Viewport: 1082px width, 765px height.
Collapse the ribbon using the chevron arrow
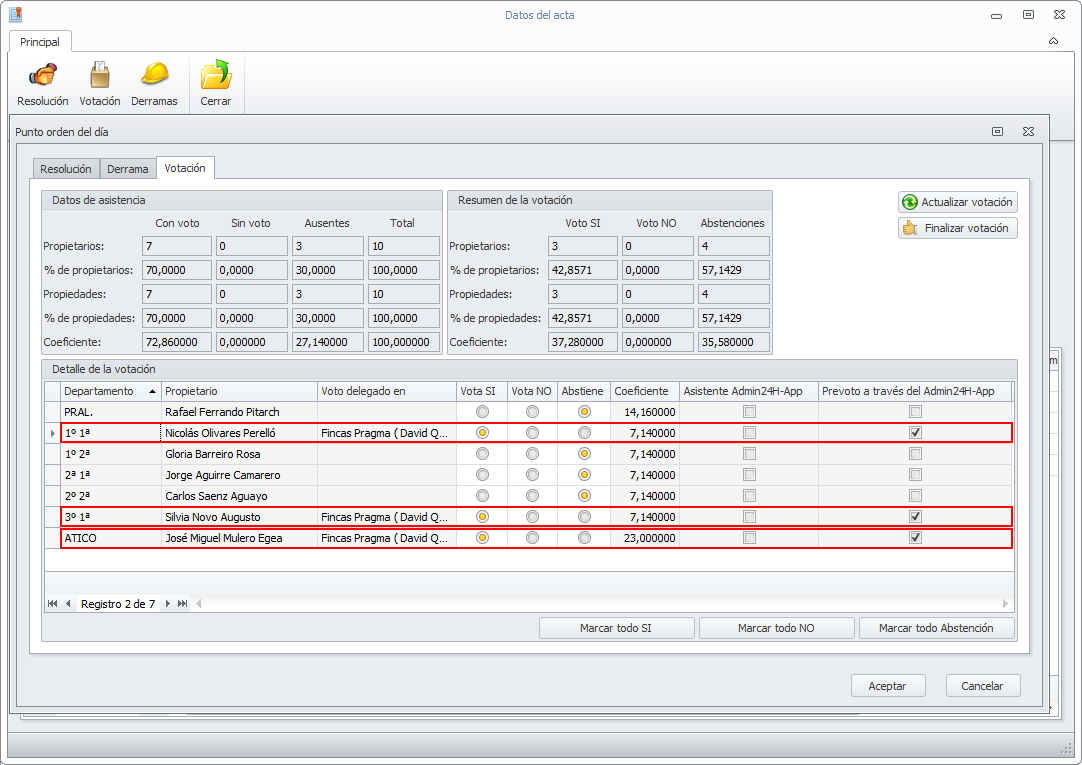(x=1053, y=41)
